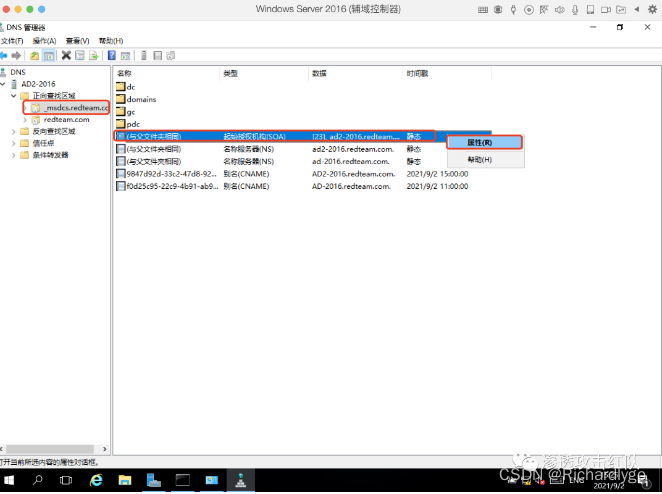Open the 查看(V) menu

coord(78,41)
